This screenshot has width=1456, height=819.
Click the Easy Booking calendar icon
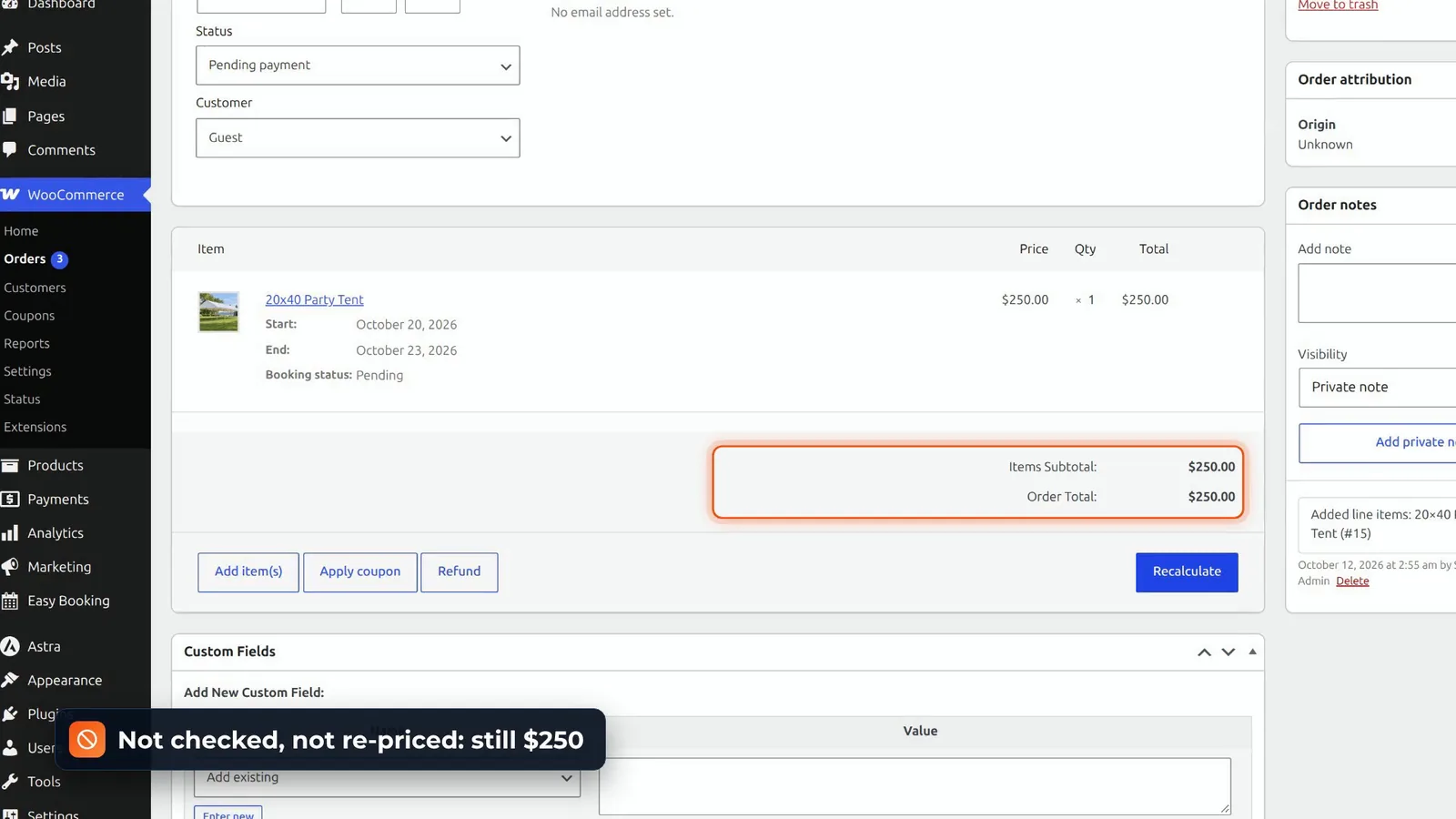(x=10, y=601)
